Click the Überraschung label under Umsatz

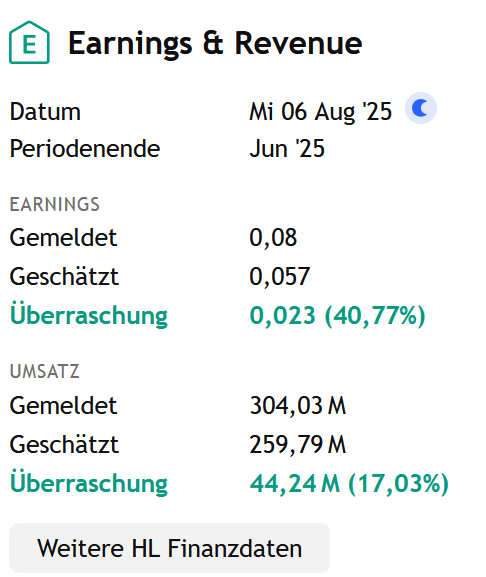coord(89,482)
